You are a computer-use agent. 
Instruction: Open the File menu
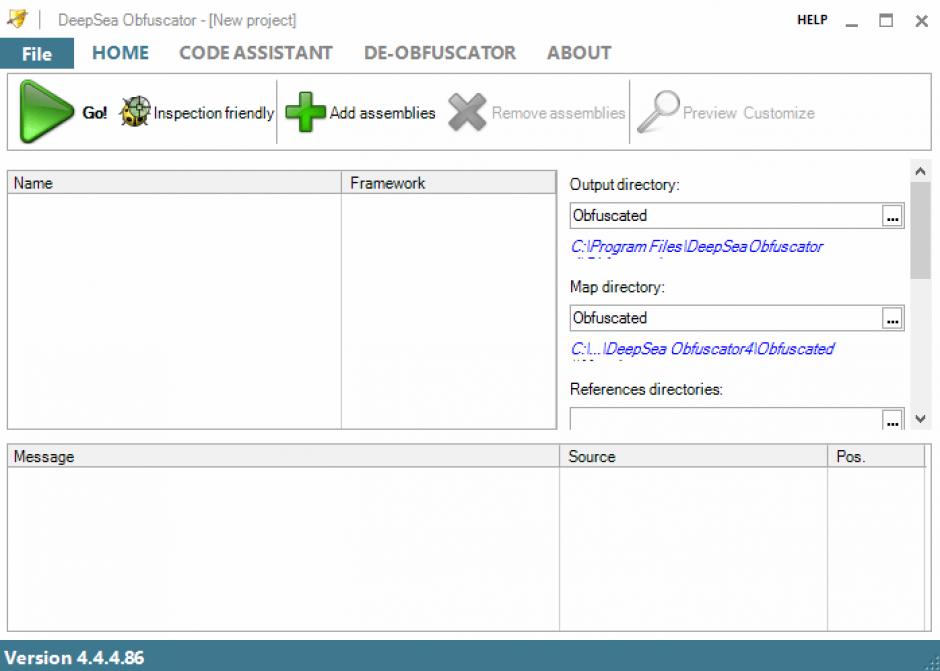(x=37, y=53)
